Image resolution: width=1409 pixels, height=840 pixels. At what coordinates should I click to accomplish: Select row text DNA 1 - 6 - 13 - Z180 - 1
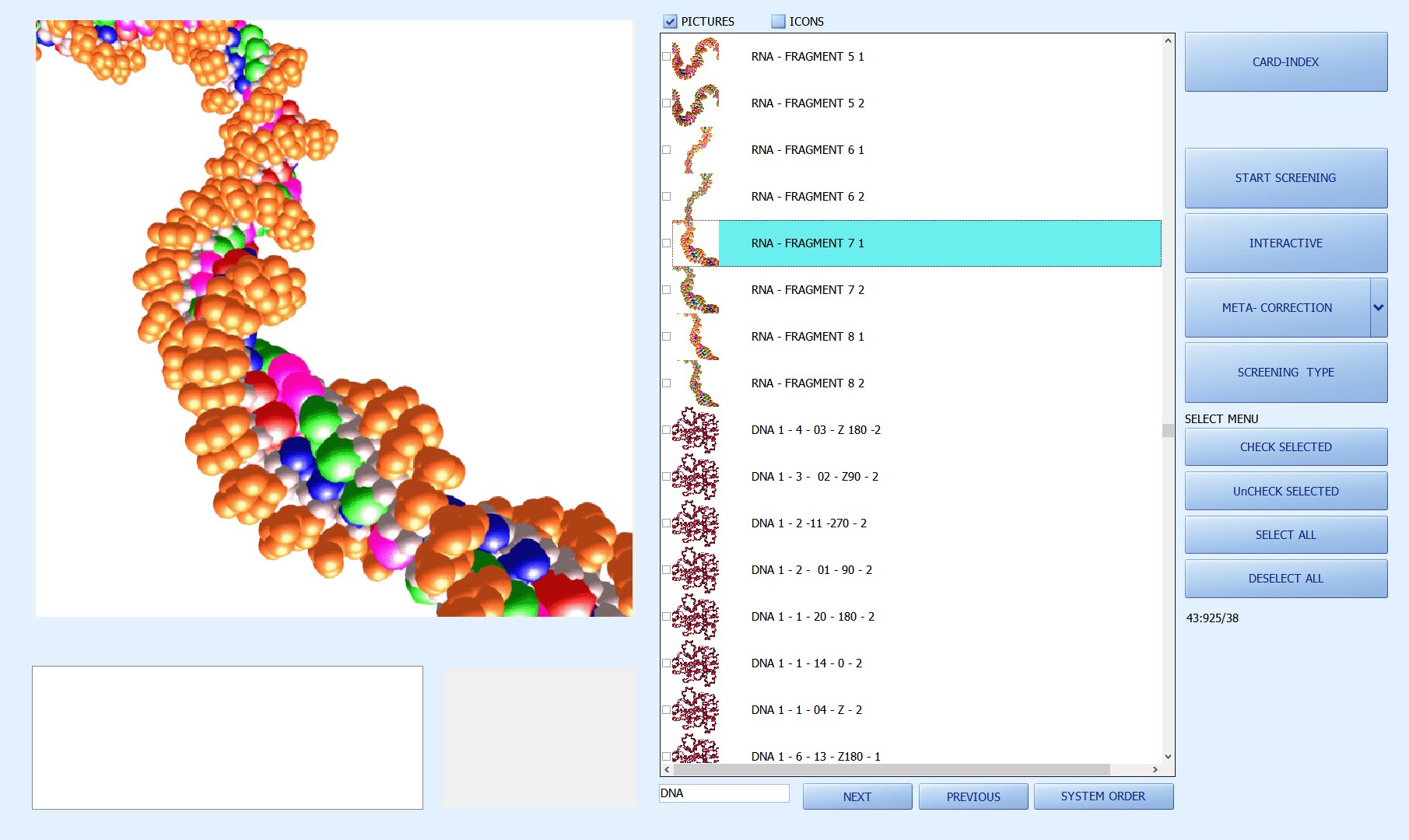(x=816, y=756)
